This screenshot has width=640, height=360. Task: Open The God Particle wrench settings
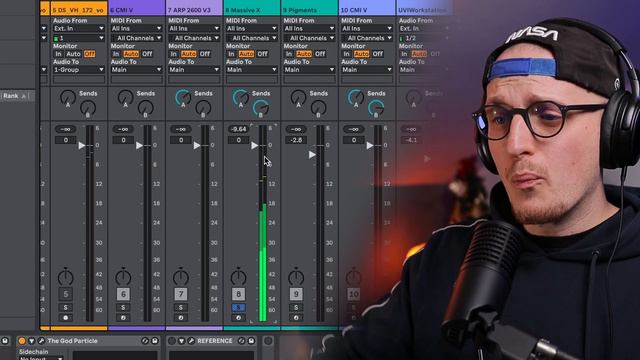tap(41, 340)
